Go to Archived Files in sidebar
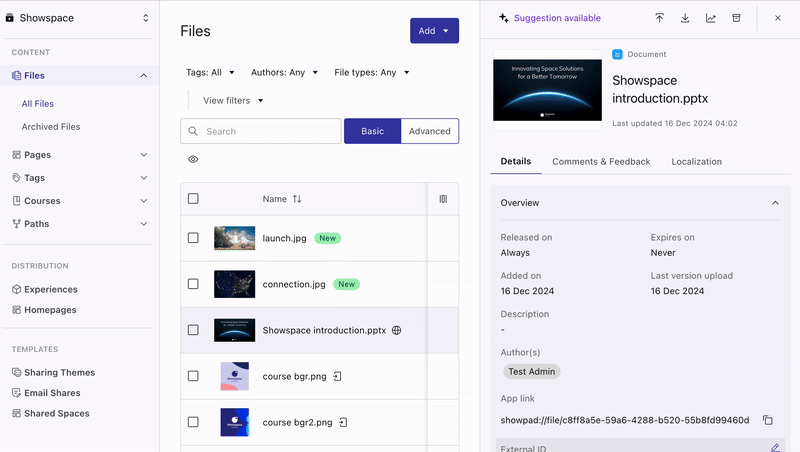The height and width of the screenshot is (452, 800). click(x=51, y=127)
